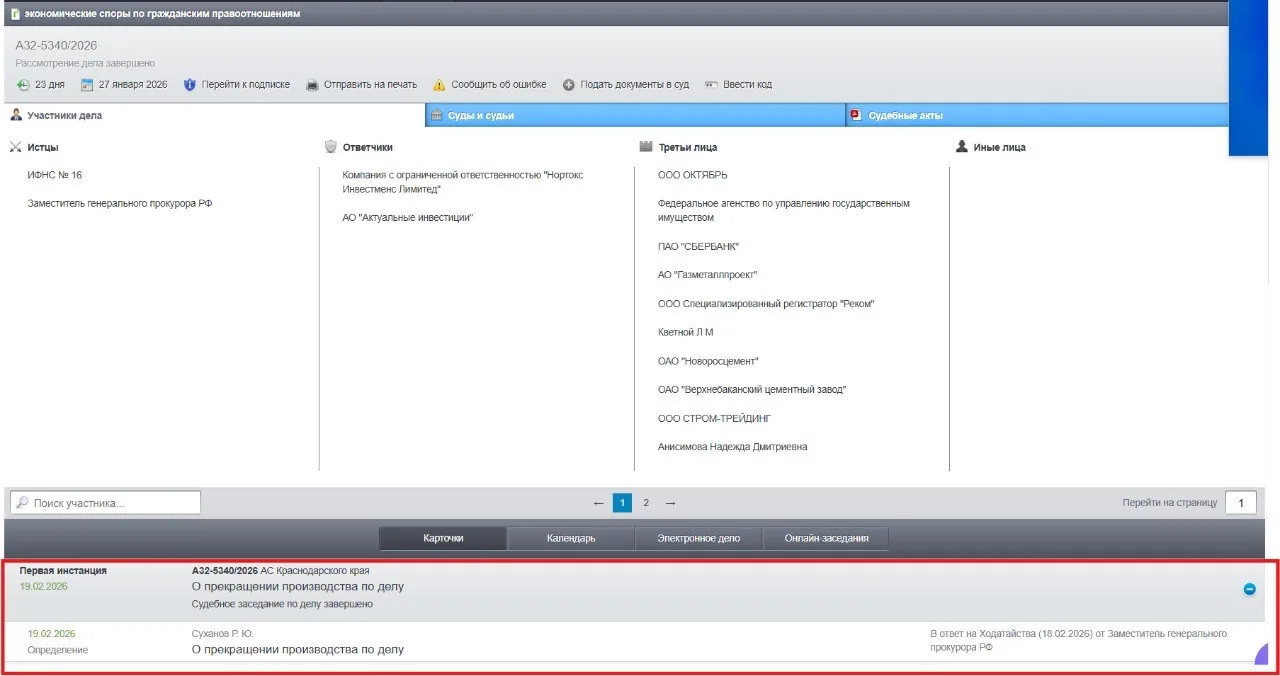This screenshot has width=1280, height=676.
Task: Click the printer icon to print
Action: pos(312,85)
